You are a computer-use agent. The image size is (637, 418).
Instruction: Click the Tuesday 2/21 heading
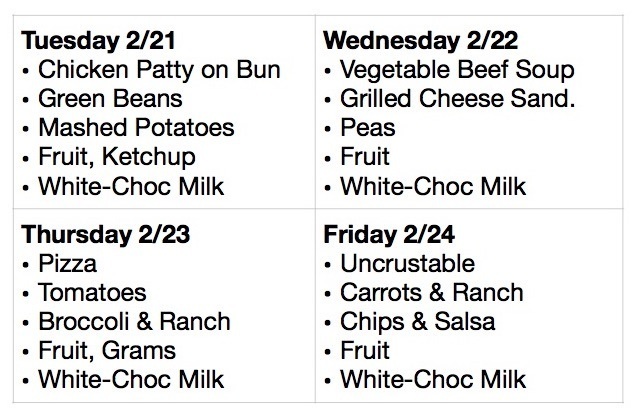coord(98,41)
